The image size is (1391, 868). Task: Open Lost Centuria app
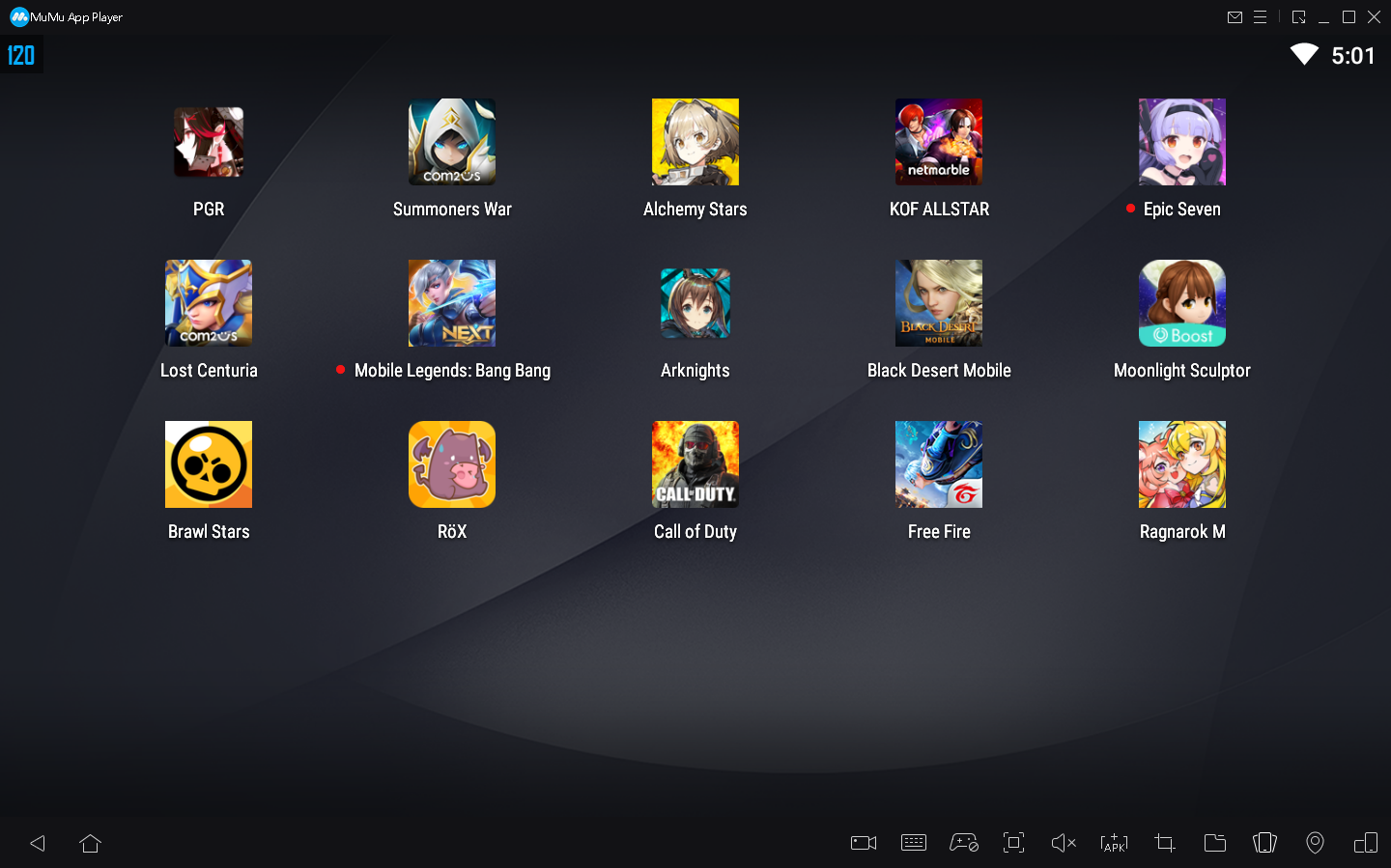click(x=209, y=303)
